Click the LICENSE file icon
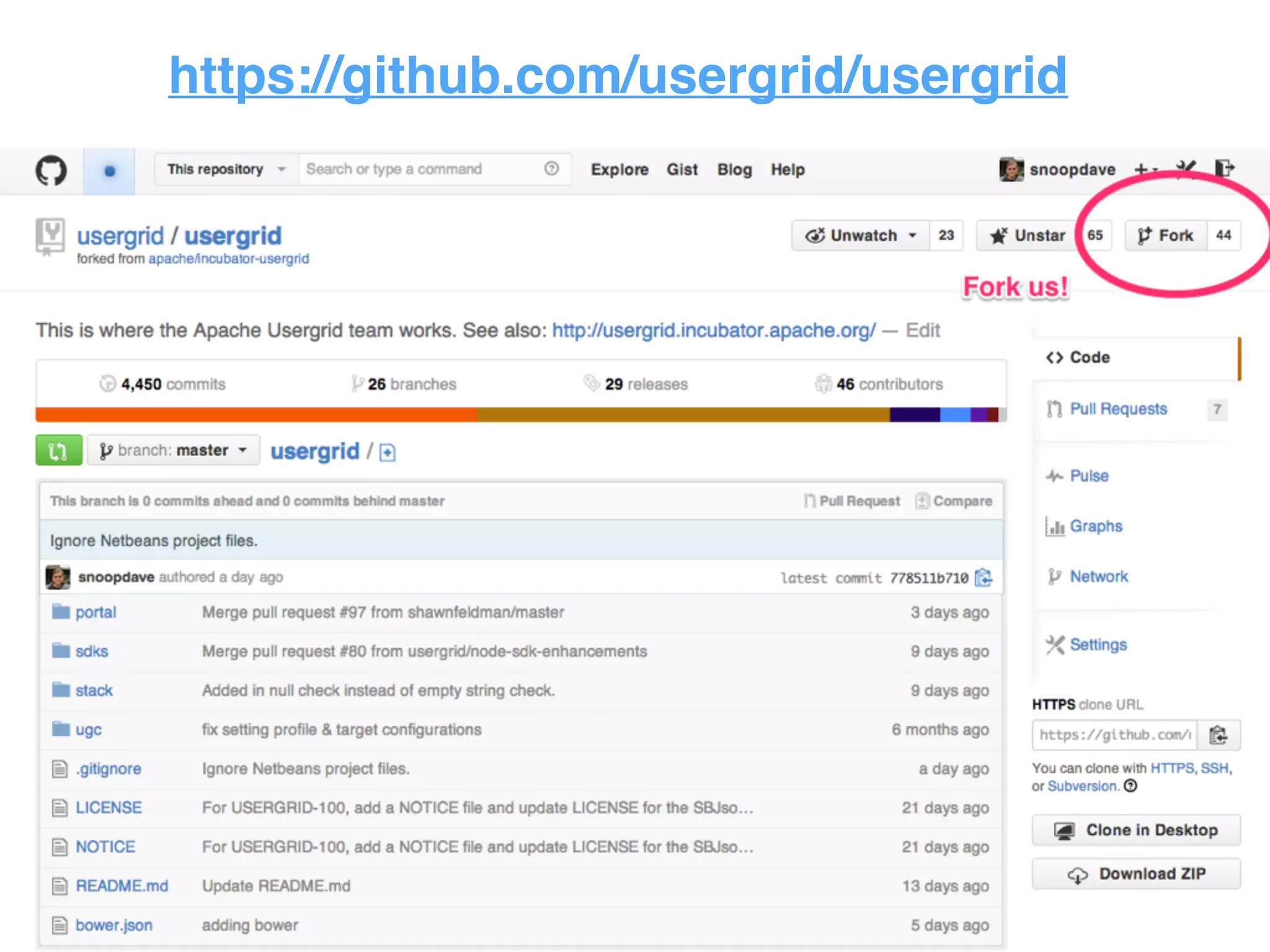 coord(60,808)
